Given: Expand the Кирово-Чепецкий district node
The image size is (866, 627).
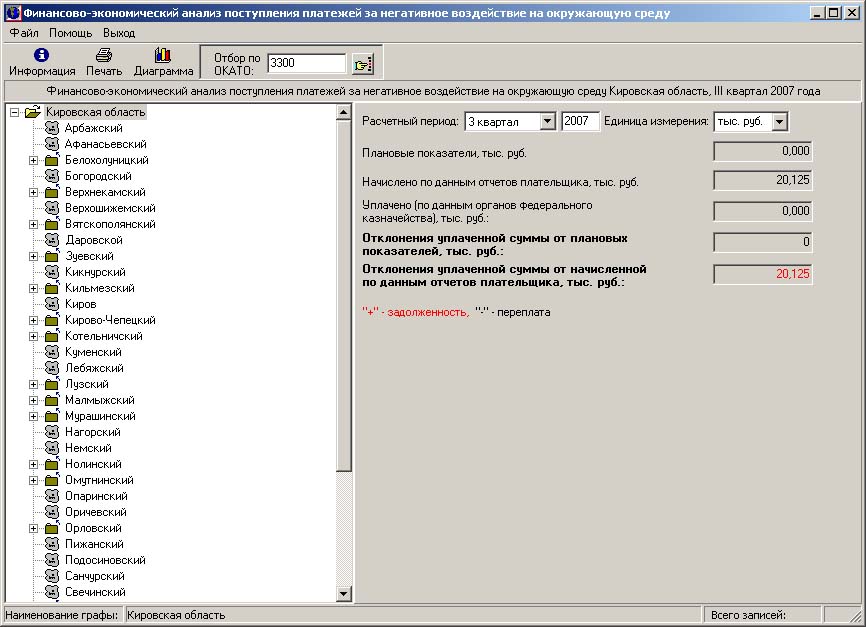Looking at the screenshot, I should click(33, 320).
